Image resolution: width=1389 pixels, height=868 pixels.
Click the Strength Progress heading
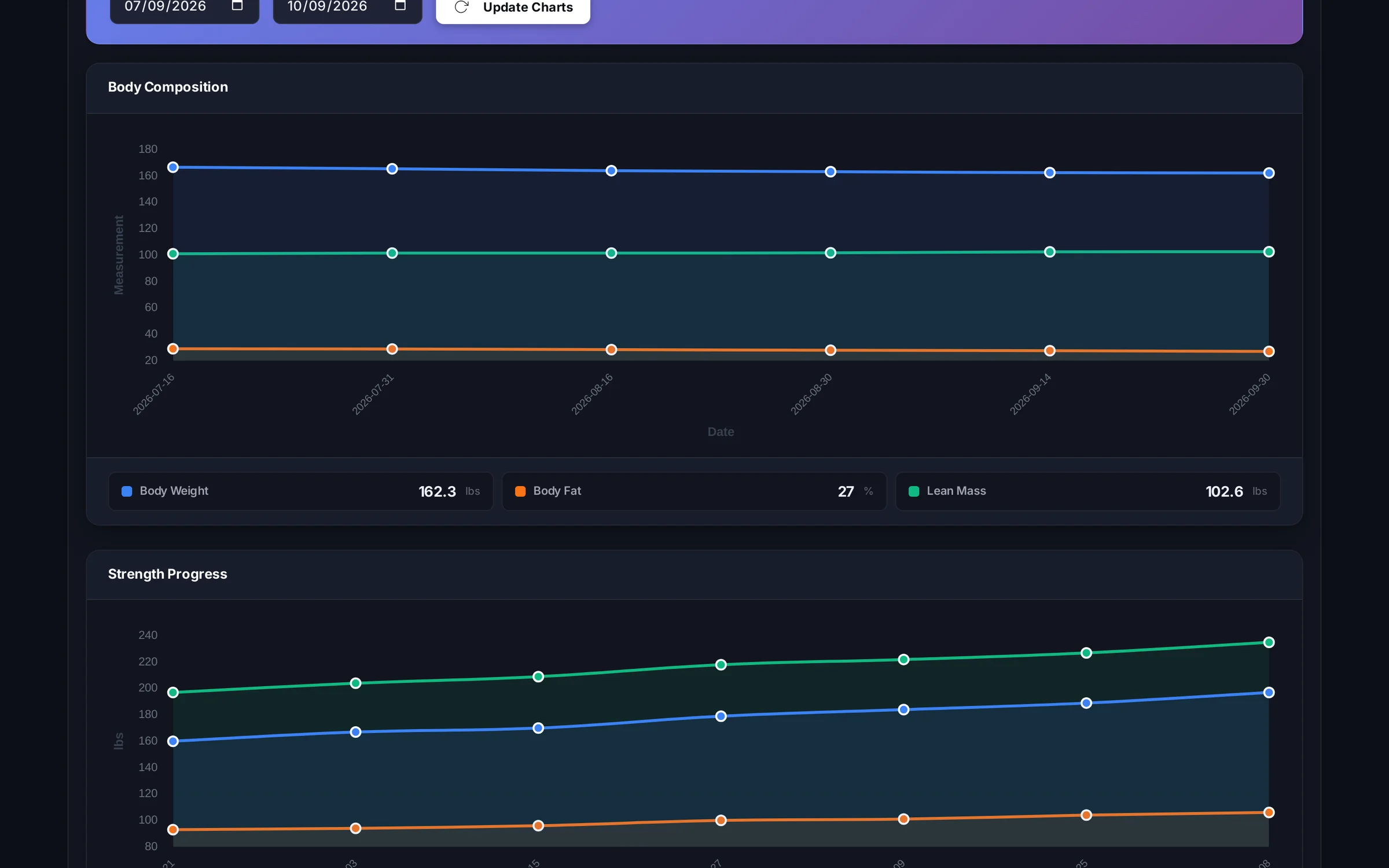pos(167,574)
